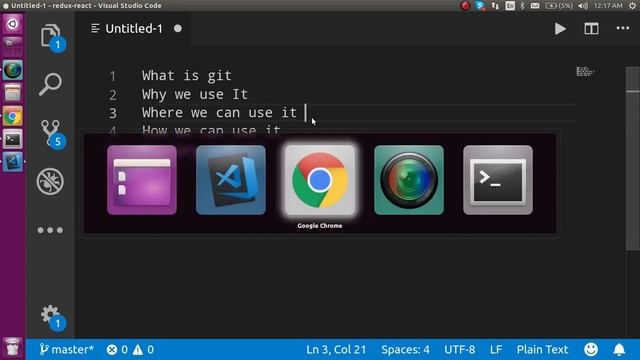Open network indicator in top panel
The width and height of the screenshot is (640, 360).
pyautogui.click(x=495, y=6)
